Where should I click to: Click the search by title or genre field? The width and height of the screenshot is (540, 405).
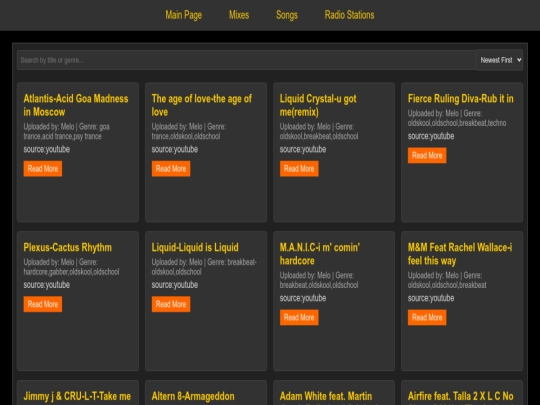246,60
